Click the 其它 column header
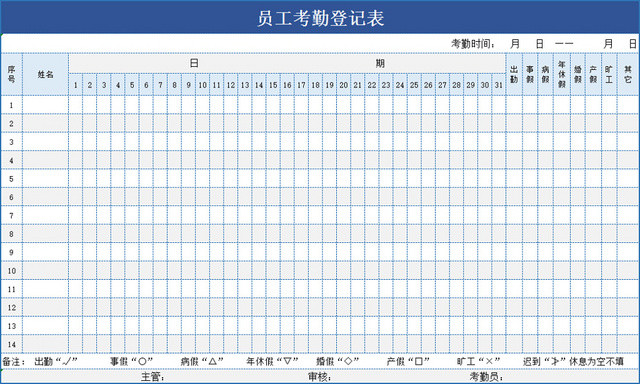Viewport: 640px width, 384px height. tap(628, 74)
